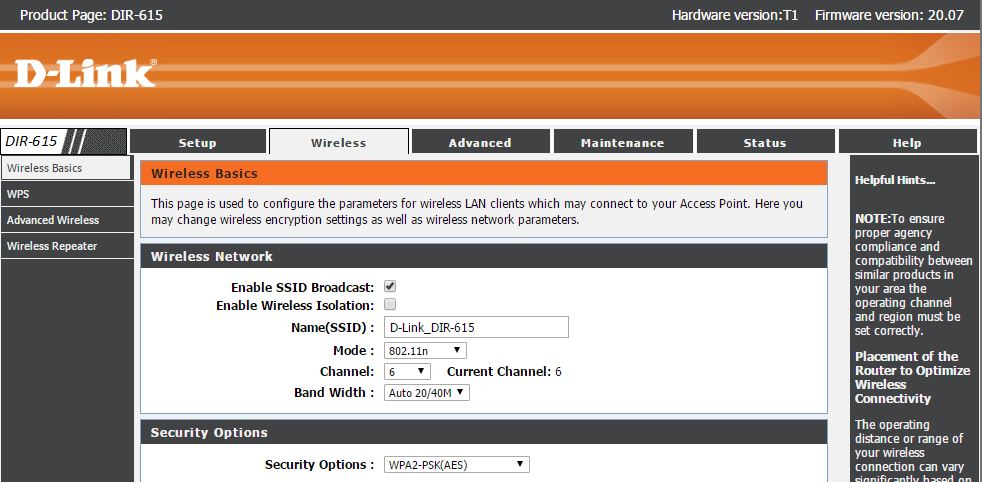The height and width of the screenshot is (482, 982).
Task: Select the Wireless tab
Action: (x=339, y=142)
